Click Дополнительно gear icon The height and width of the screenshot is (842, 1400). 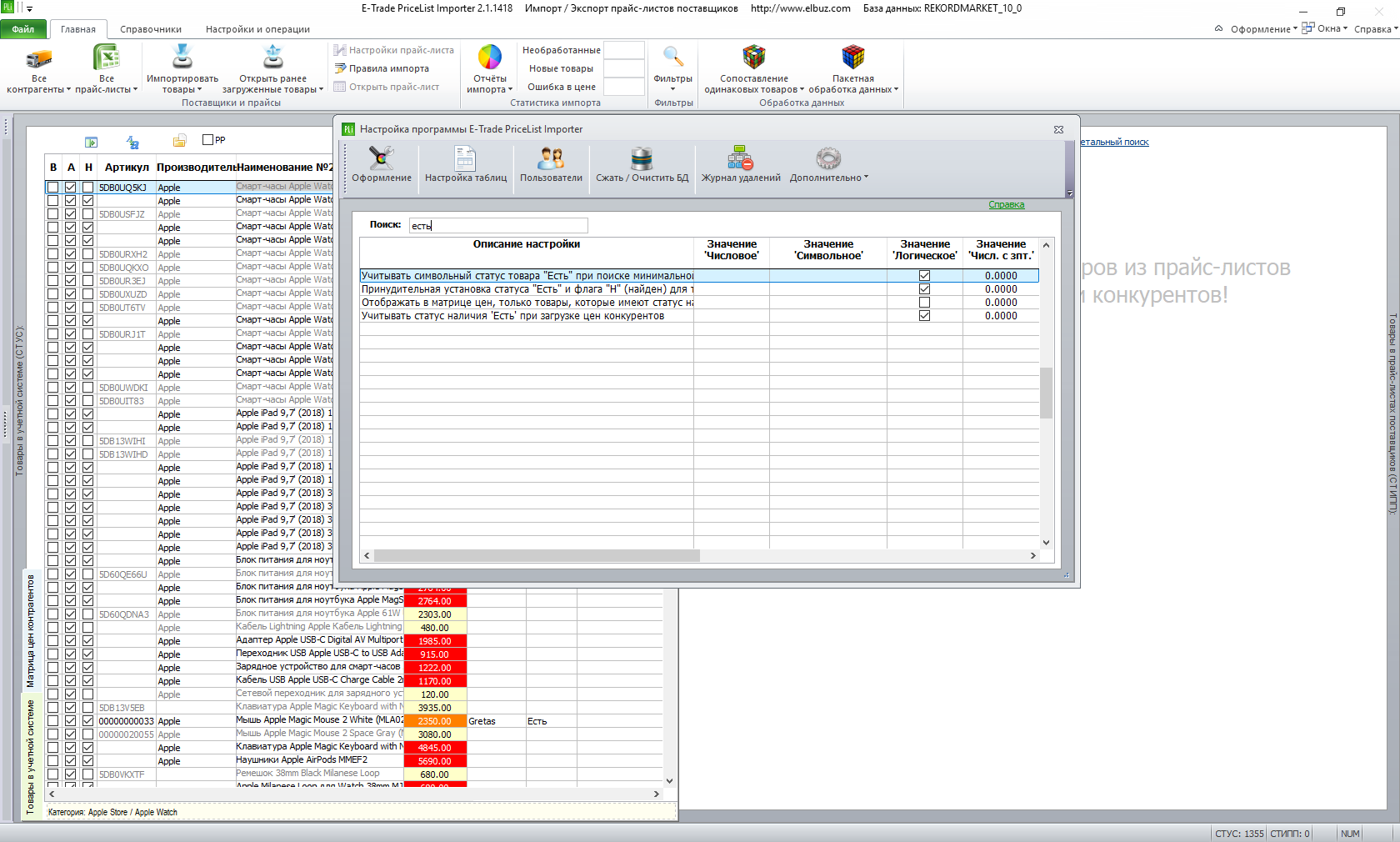[x=828, y=158]
